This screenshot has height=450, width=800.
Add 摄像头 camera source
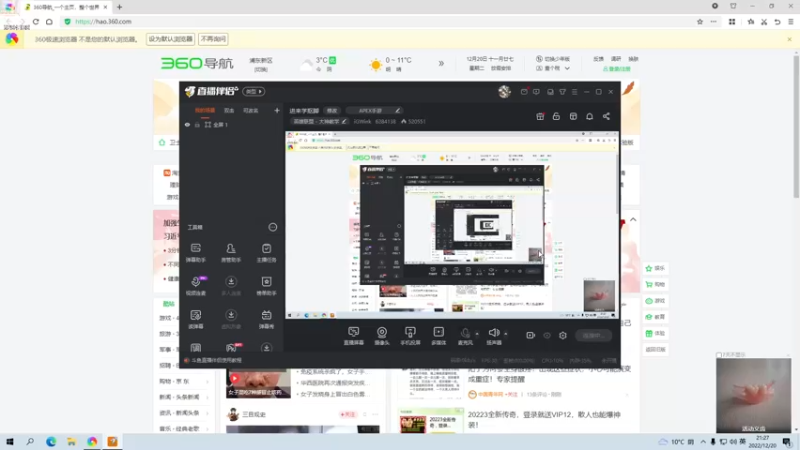[382, 336]
